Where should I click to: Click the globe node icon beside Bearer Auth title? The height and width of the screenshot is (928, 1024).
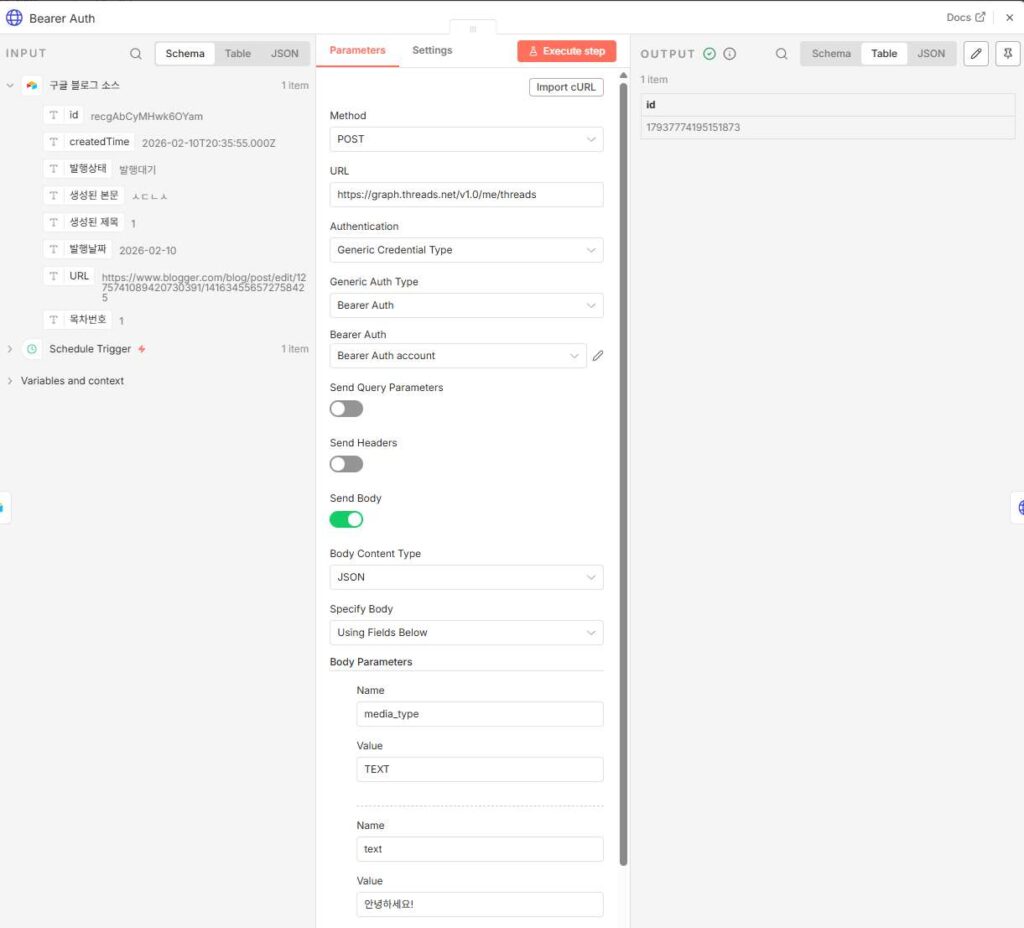pyautogui.click(x=14, y=18)
